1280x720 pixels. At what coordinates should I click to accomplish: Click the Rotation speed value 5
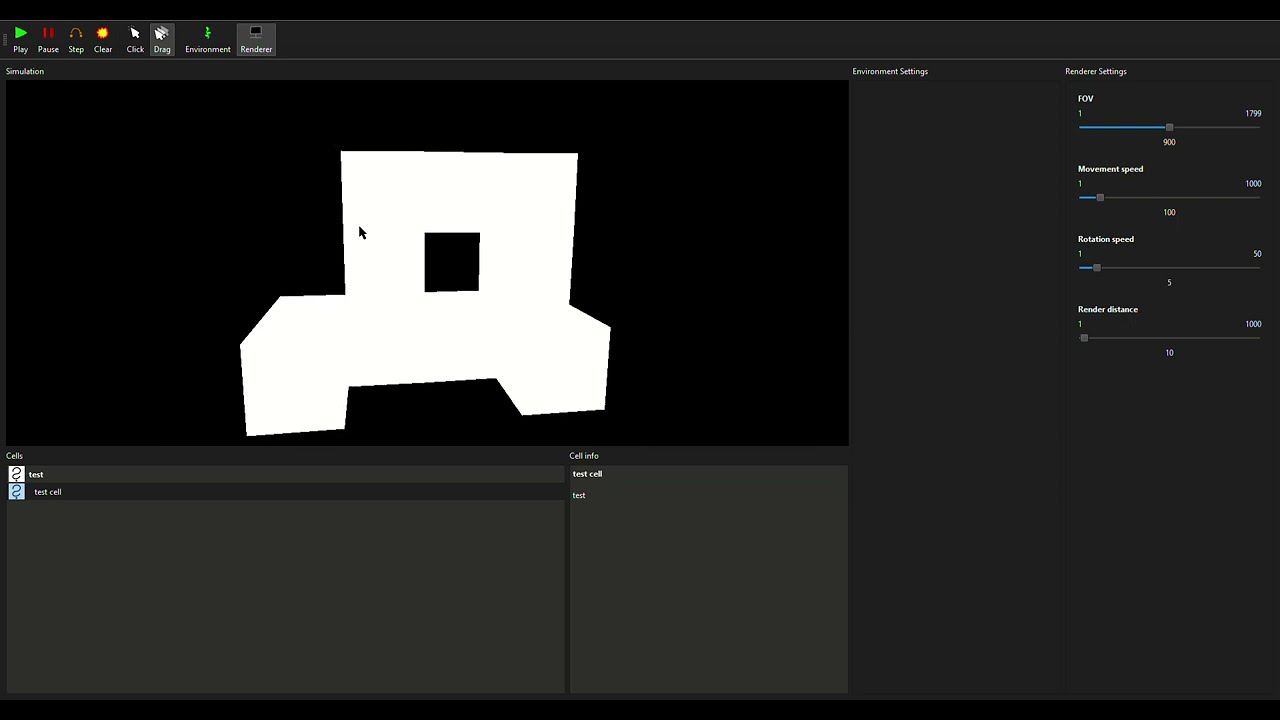[x=1169, y=282]
